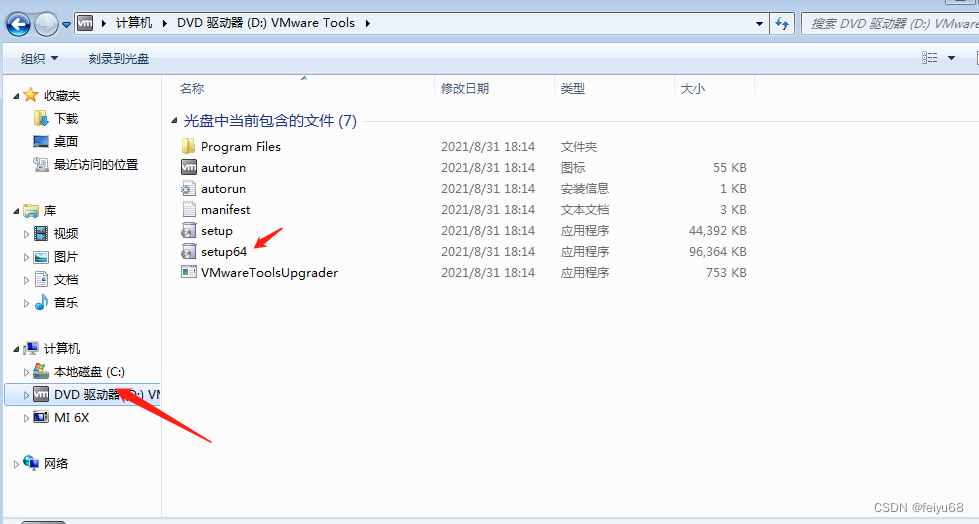Expand the arrow after VMware Tools breadcrumb
The height and width of the screenshot is (524, 979).
368,23
